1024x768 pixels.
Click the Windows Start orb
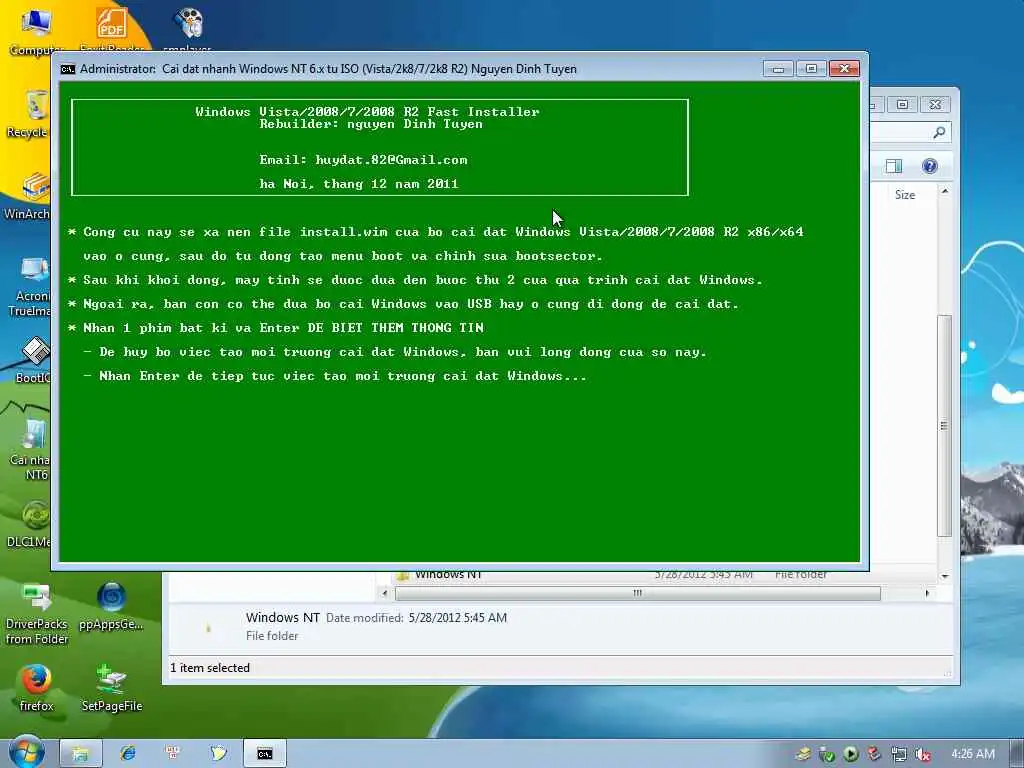pyautogui.click(x=26, y=752)
